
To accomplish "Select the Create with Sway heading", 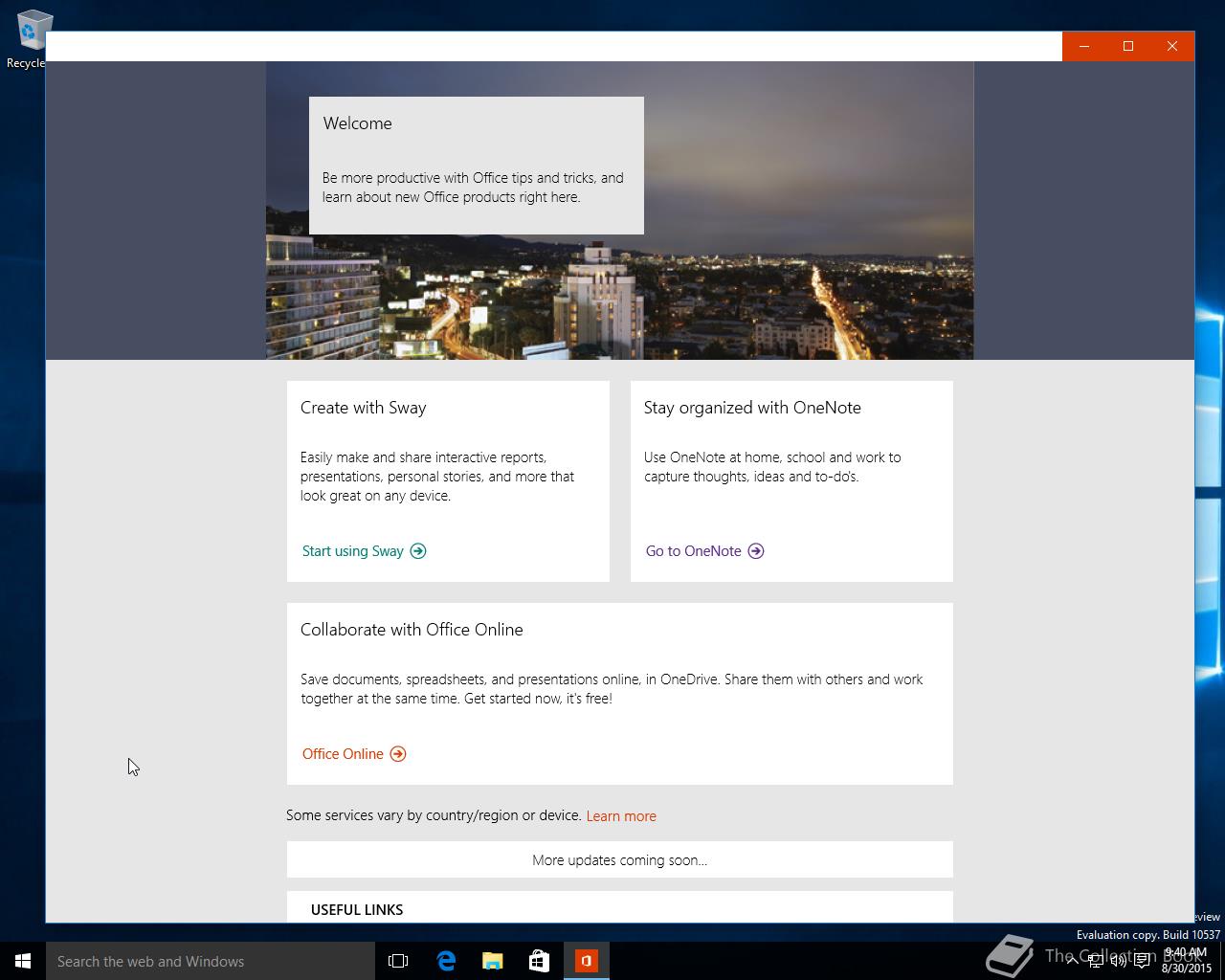I will [363, 408].
